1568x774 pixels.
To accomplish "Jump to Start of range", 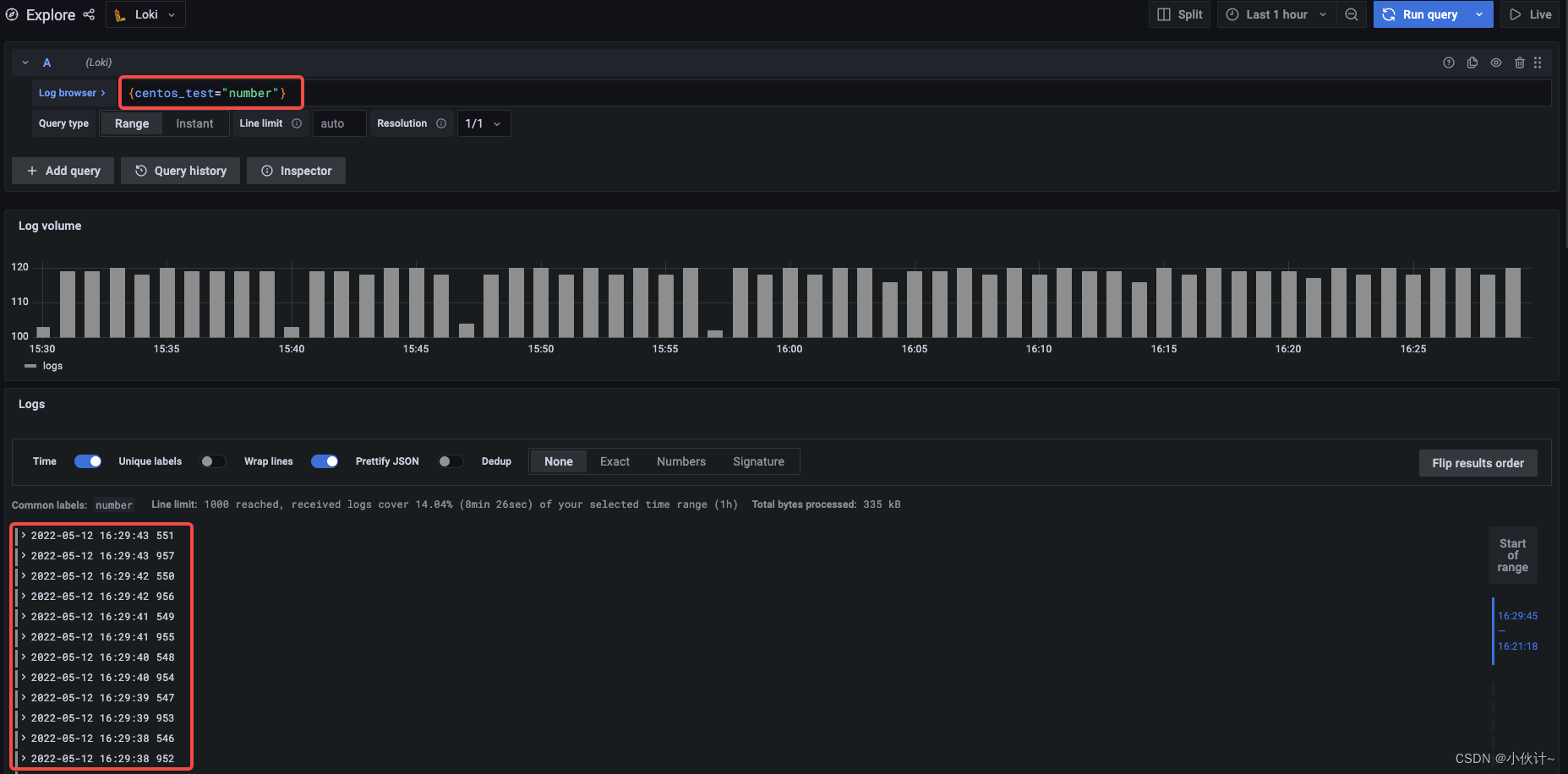I will tap(1512, 555).
